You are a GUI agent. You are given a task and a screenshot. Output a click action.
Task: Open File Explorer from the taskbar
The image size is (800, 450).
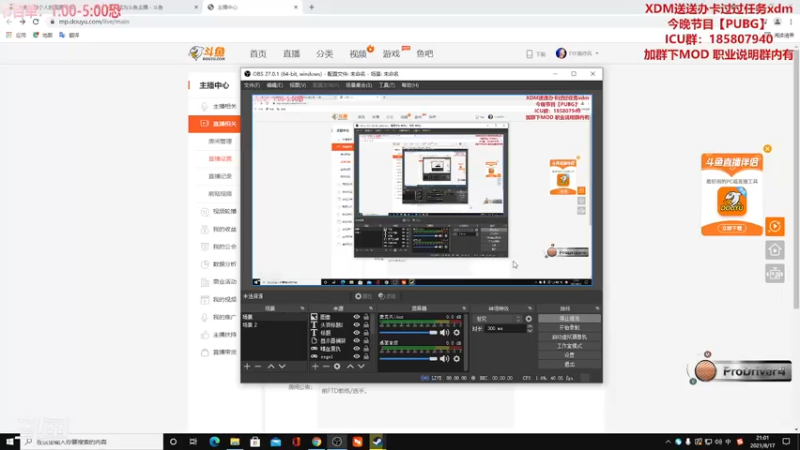click(x=235, y=442)
